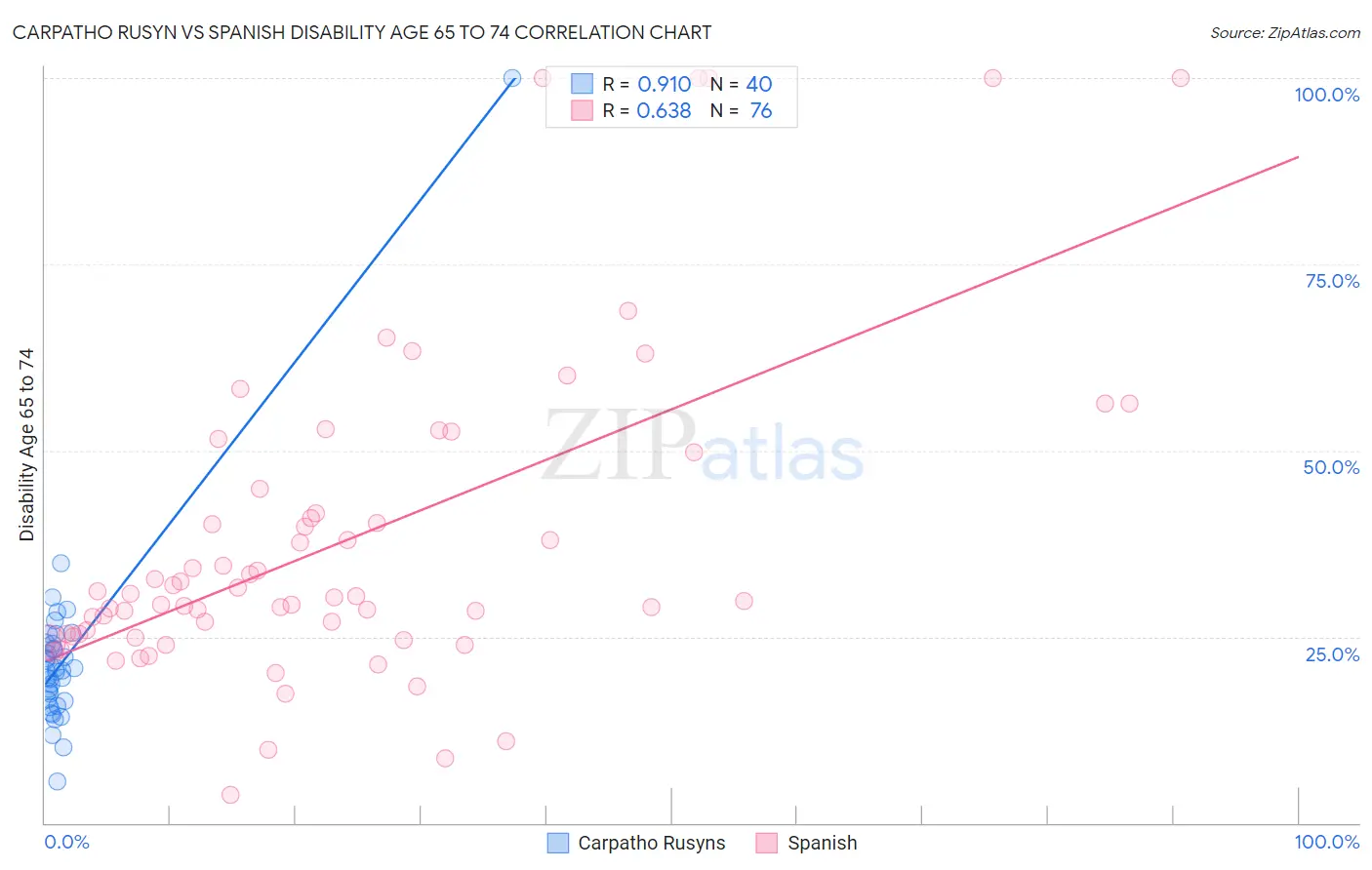Select the lowest blue point near the axis
The image size is (1372, 870).
pos(57,781)
